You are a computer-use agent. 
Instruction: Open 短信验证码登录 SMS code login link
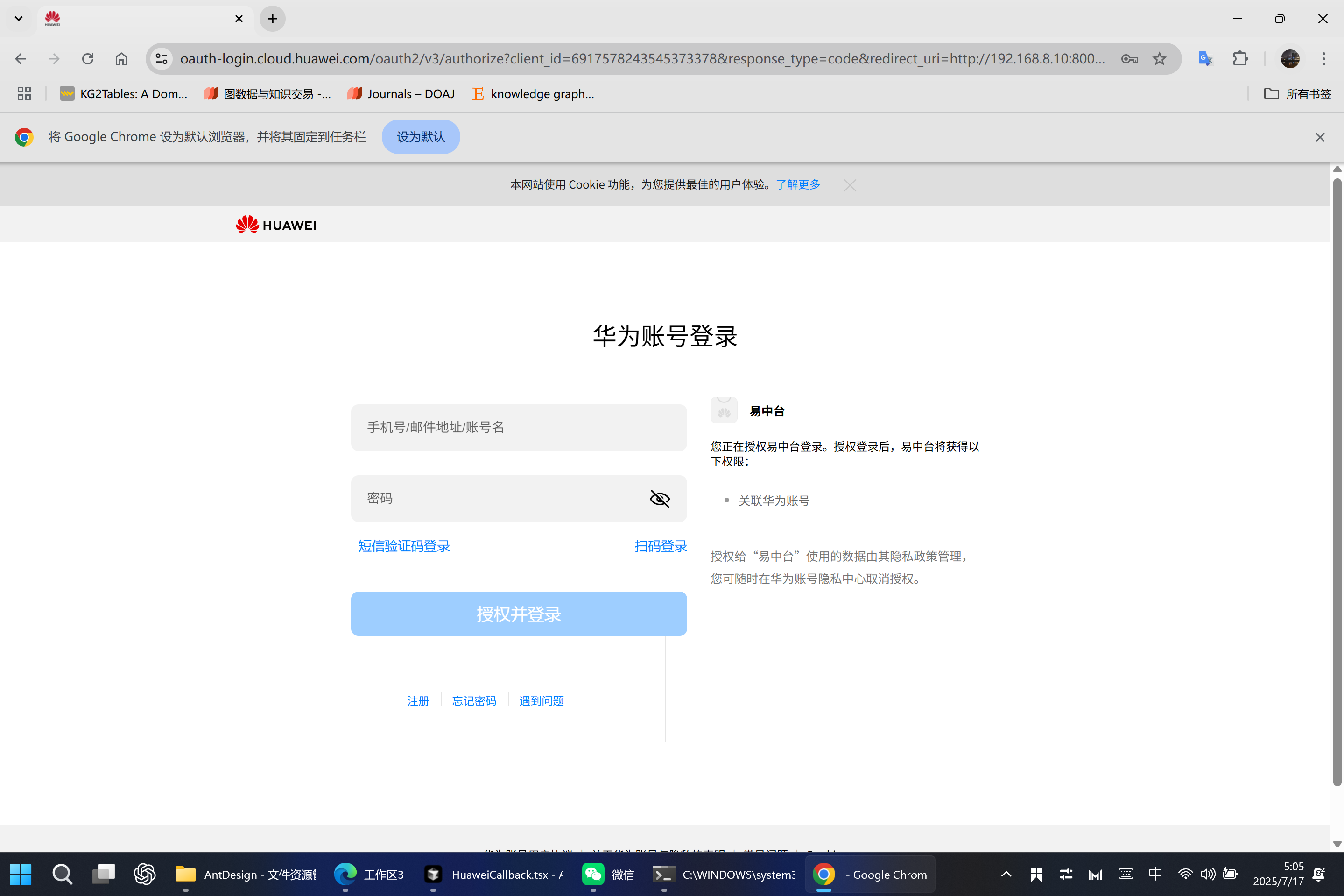pos(404,546)
